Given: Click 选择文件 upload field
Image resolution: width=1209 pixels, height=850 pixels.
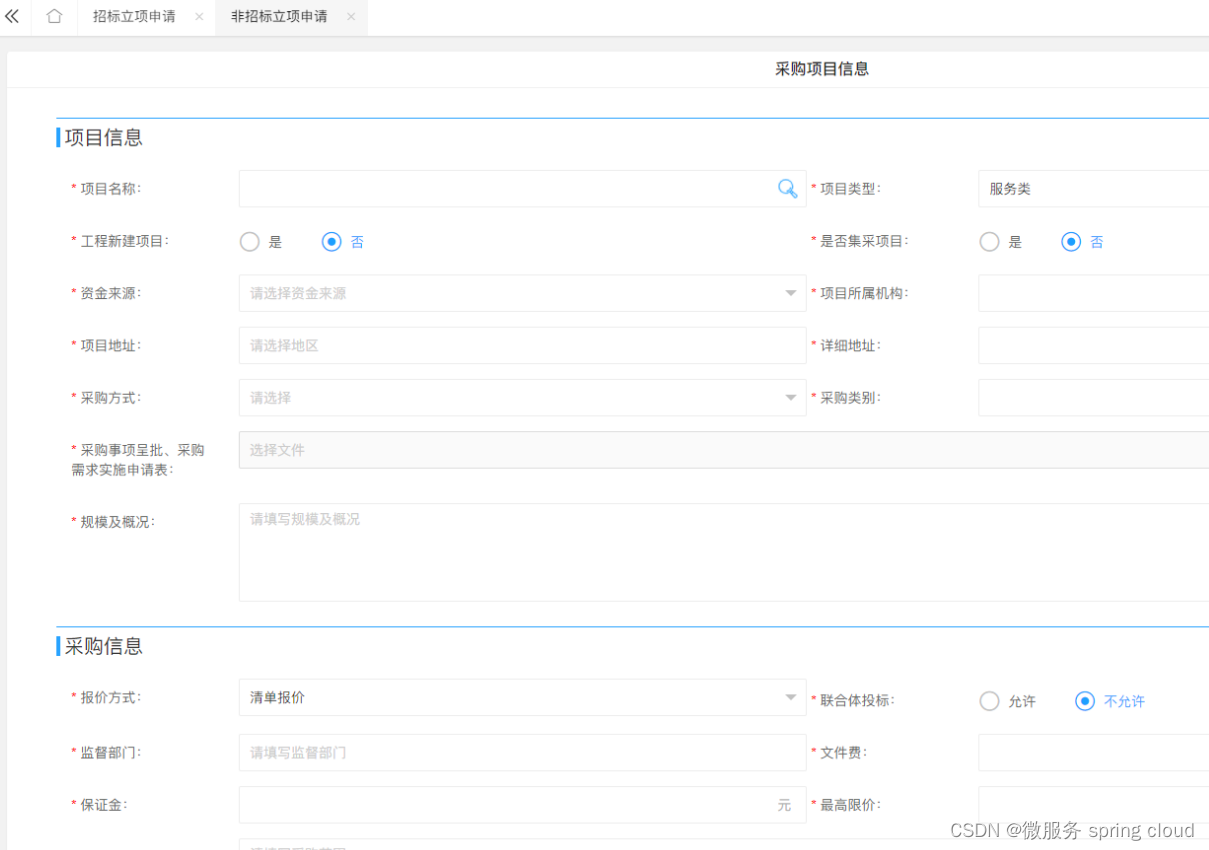Looking at the screenshot, I should click(x=724, y=450).
